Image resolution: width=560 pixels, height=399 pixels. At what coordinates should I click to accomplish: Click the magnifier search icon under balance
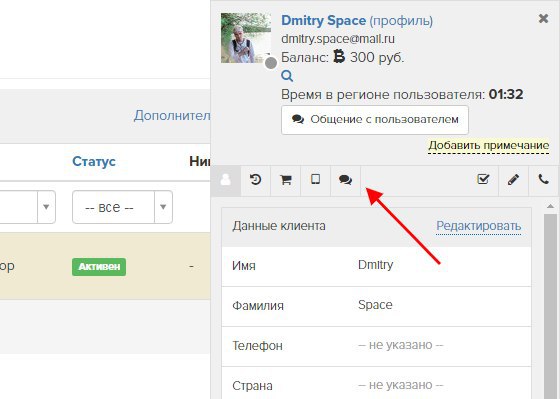tap(287, 76)
